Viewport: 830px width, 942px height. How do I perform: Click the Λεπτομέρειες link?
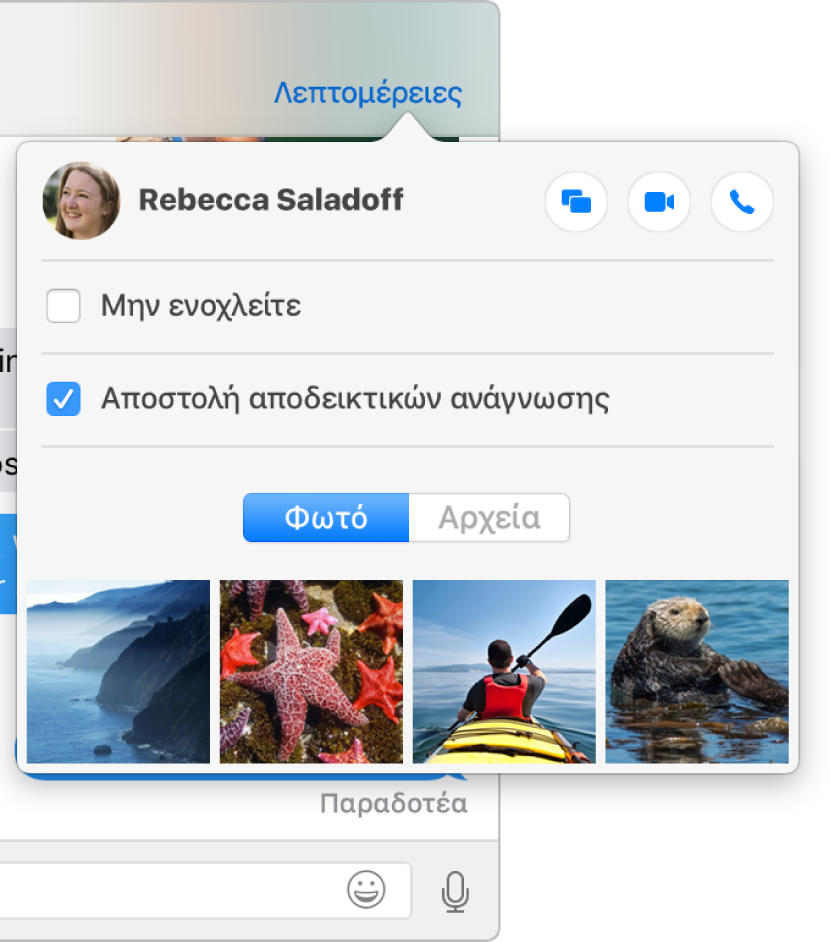(368, 93)
